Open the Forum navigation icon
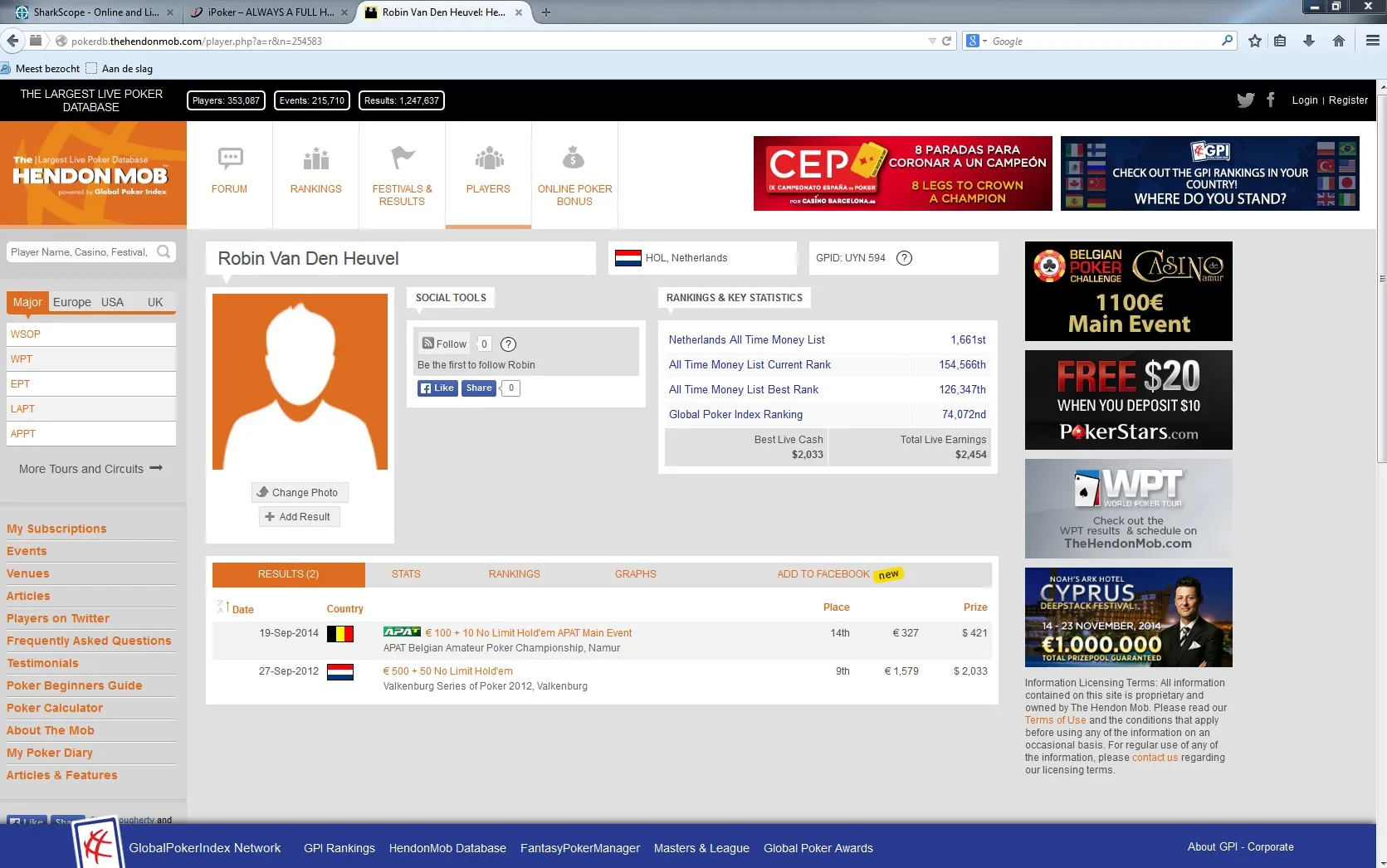The image size is (1387, 868). click(x=230, y=157)
